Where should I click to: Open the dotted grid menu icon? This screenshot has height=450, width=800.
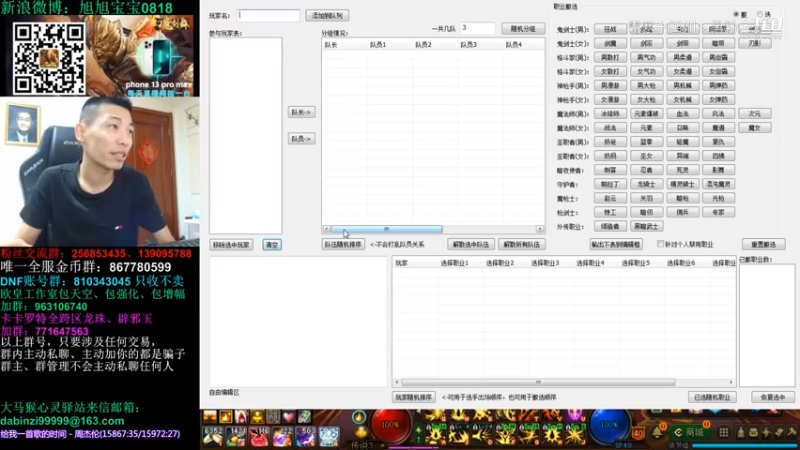pos(723,432)
